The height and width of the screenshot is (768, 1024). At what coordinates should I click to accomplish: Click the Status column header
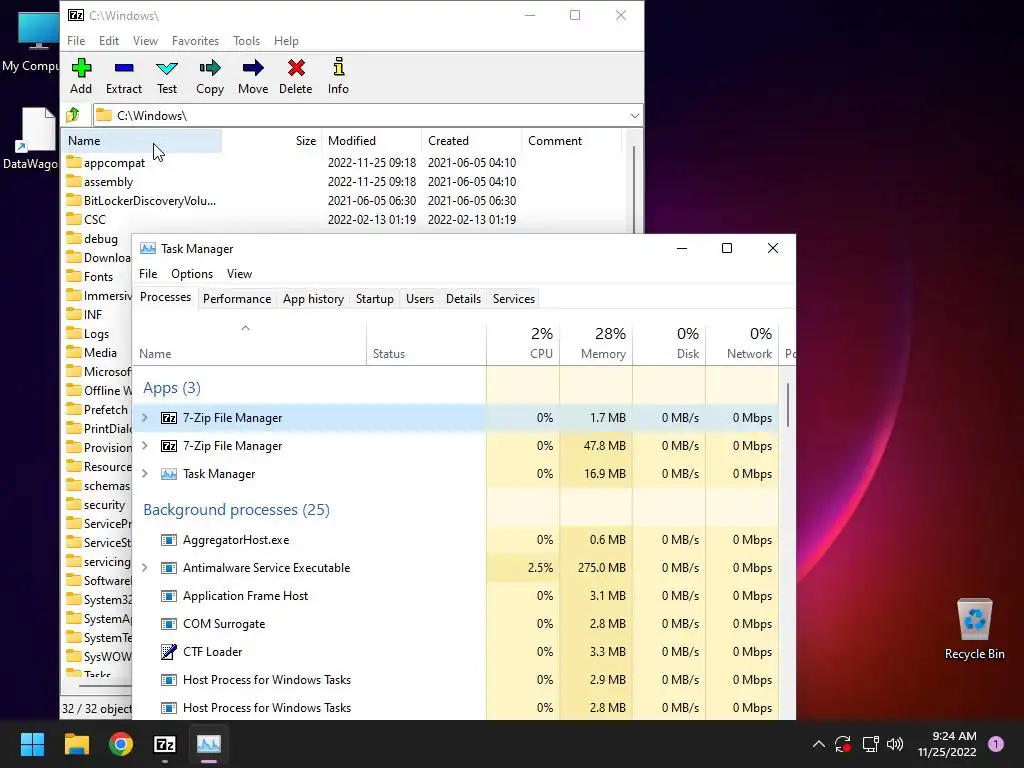coord(426,344)
